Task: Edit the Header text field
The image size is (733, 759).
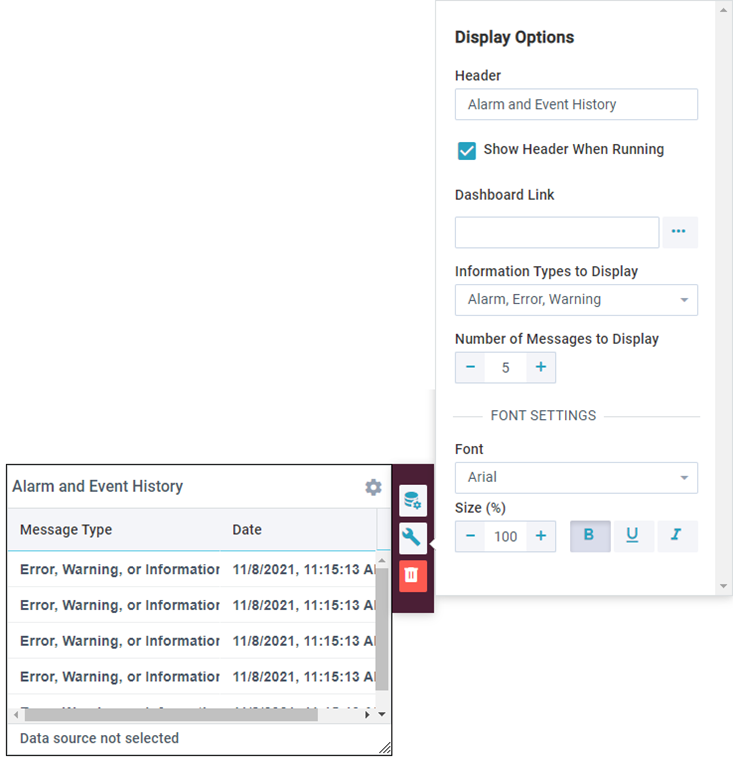Action: [576, 104]
